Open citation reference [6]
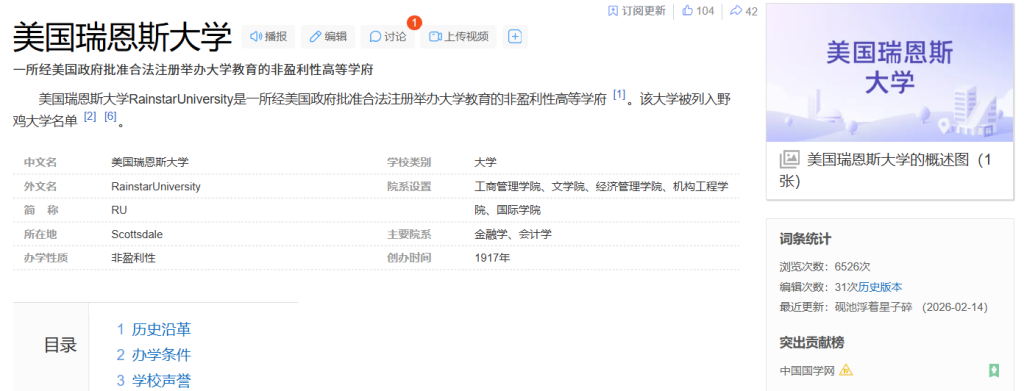Screen dimensions: 1024x391 coord(110,117)
